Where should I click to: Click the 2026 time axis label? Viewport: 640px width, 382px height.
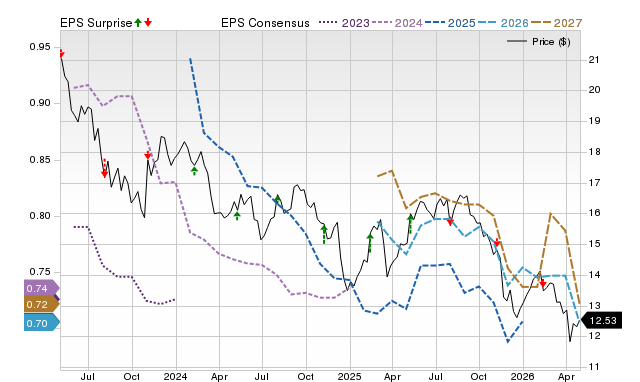click(523, 376)
